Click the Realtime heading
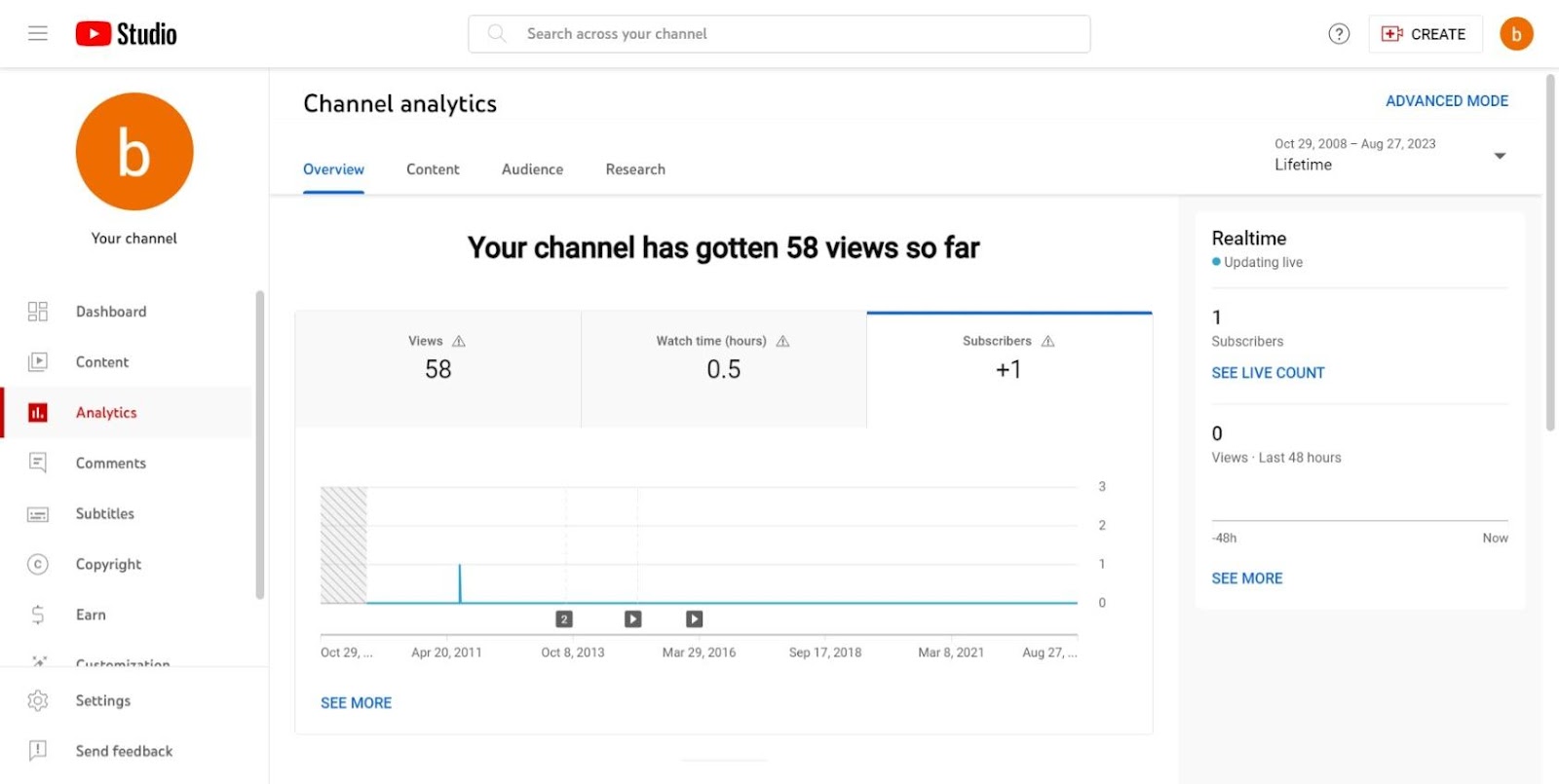 coord(1249,239)
